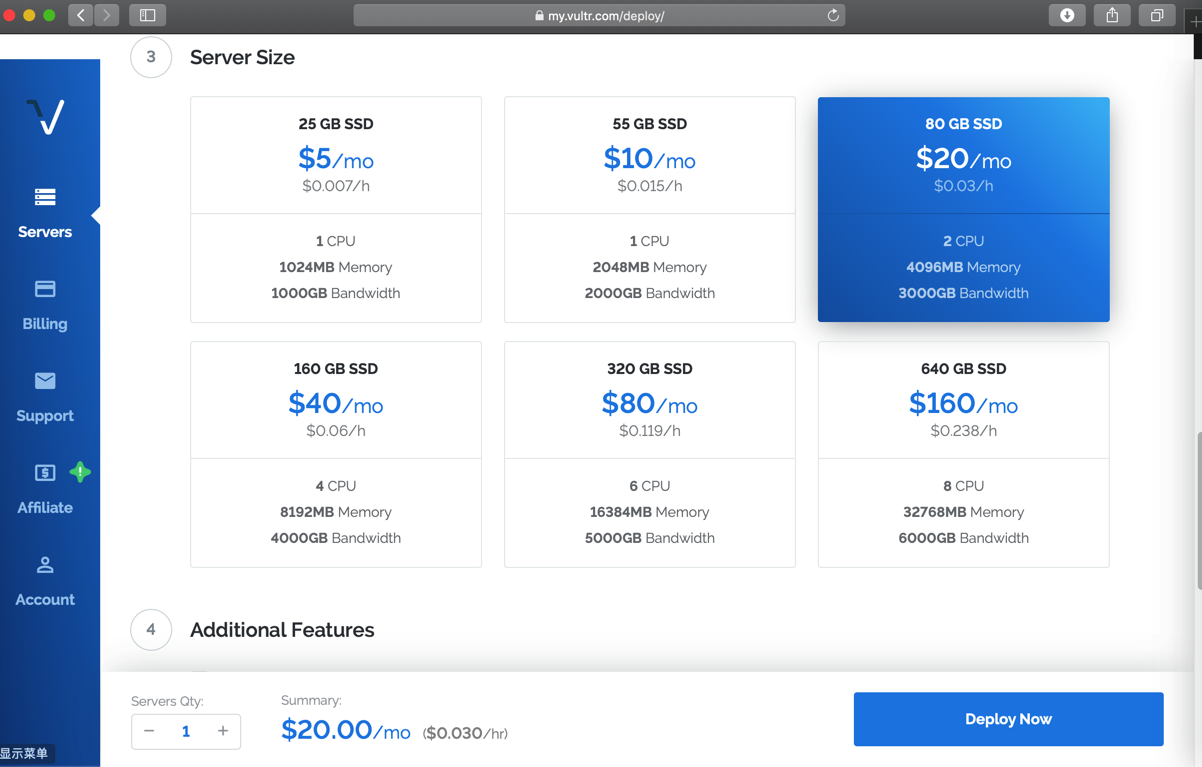Go back with Safari back arrow

pyautogui.click(x=81, y=15)
